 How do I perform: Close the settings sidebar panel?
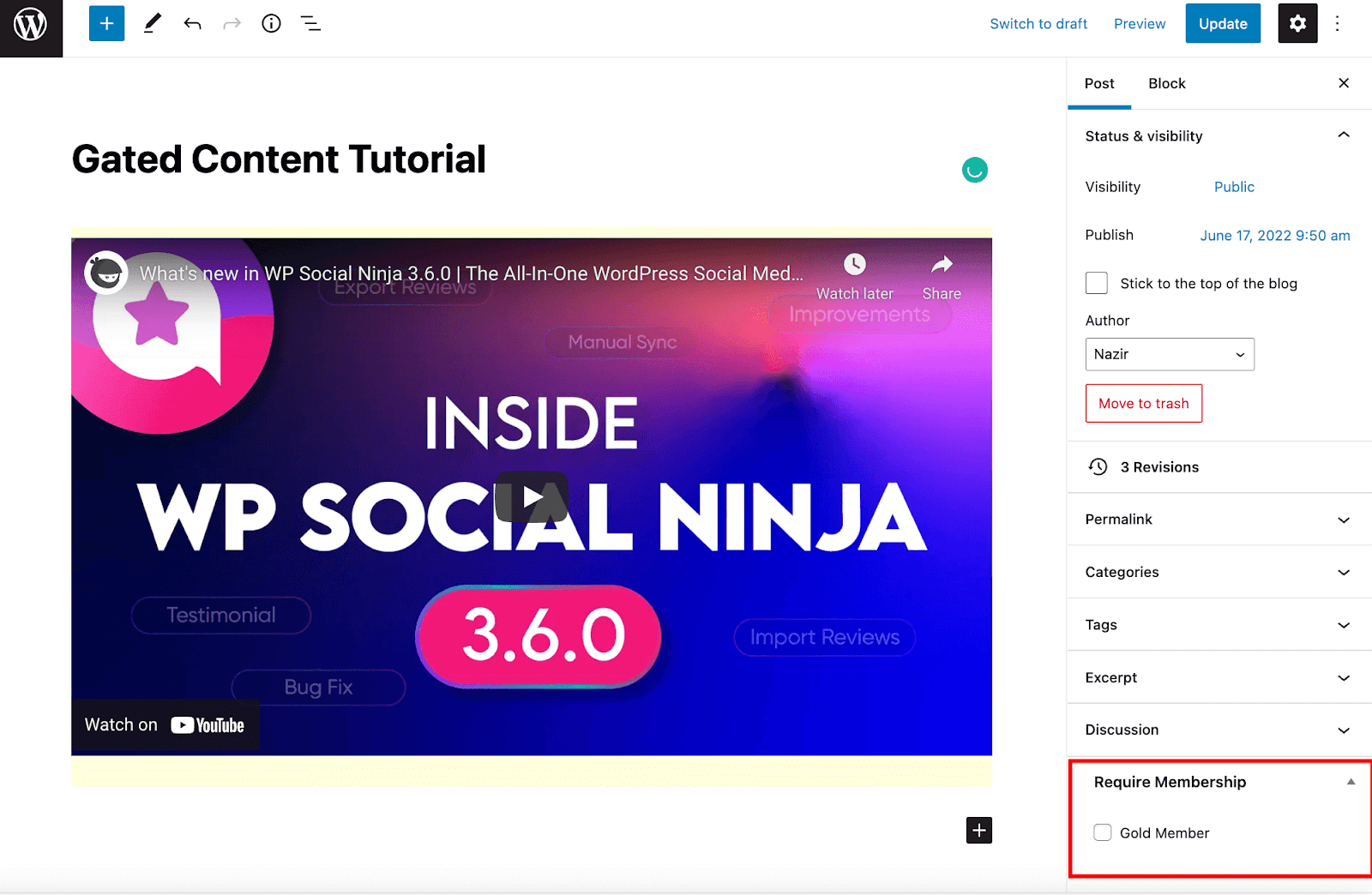[x=1344, y=83]
